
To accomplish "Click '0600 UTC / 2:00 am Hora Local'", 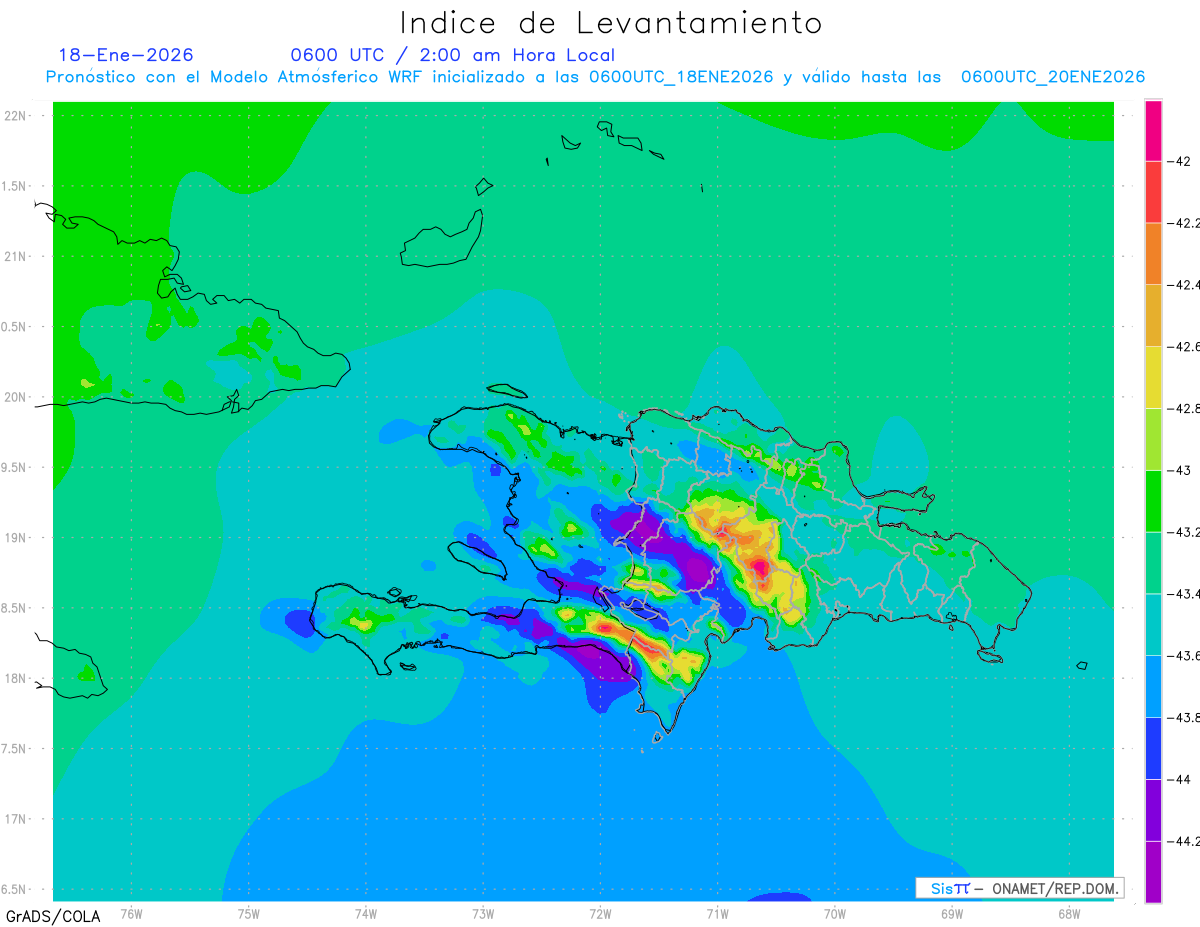I will tap(452, 55).
